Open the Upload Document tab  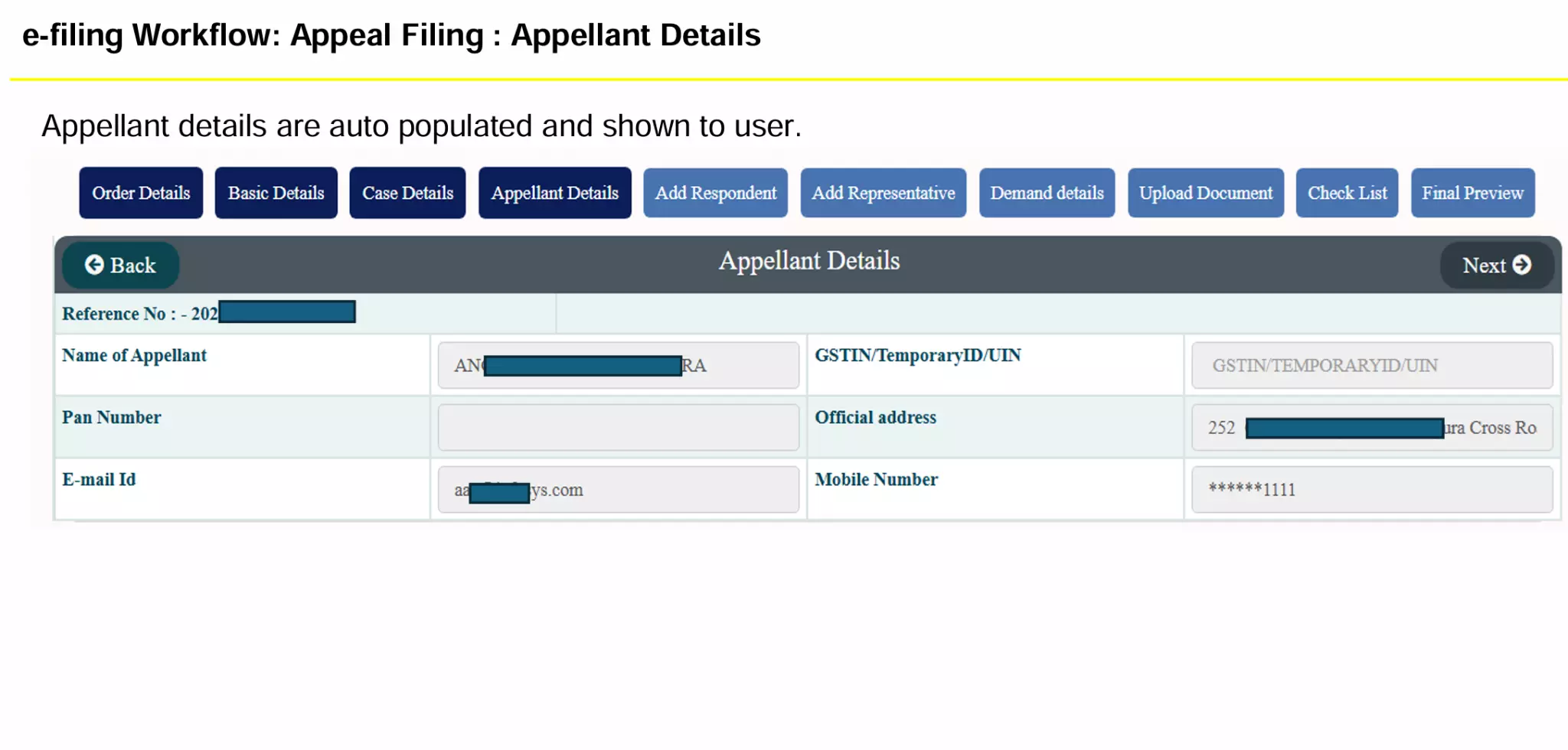(1205, 193)
